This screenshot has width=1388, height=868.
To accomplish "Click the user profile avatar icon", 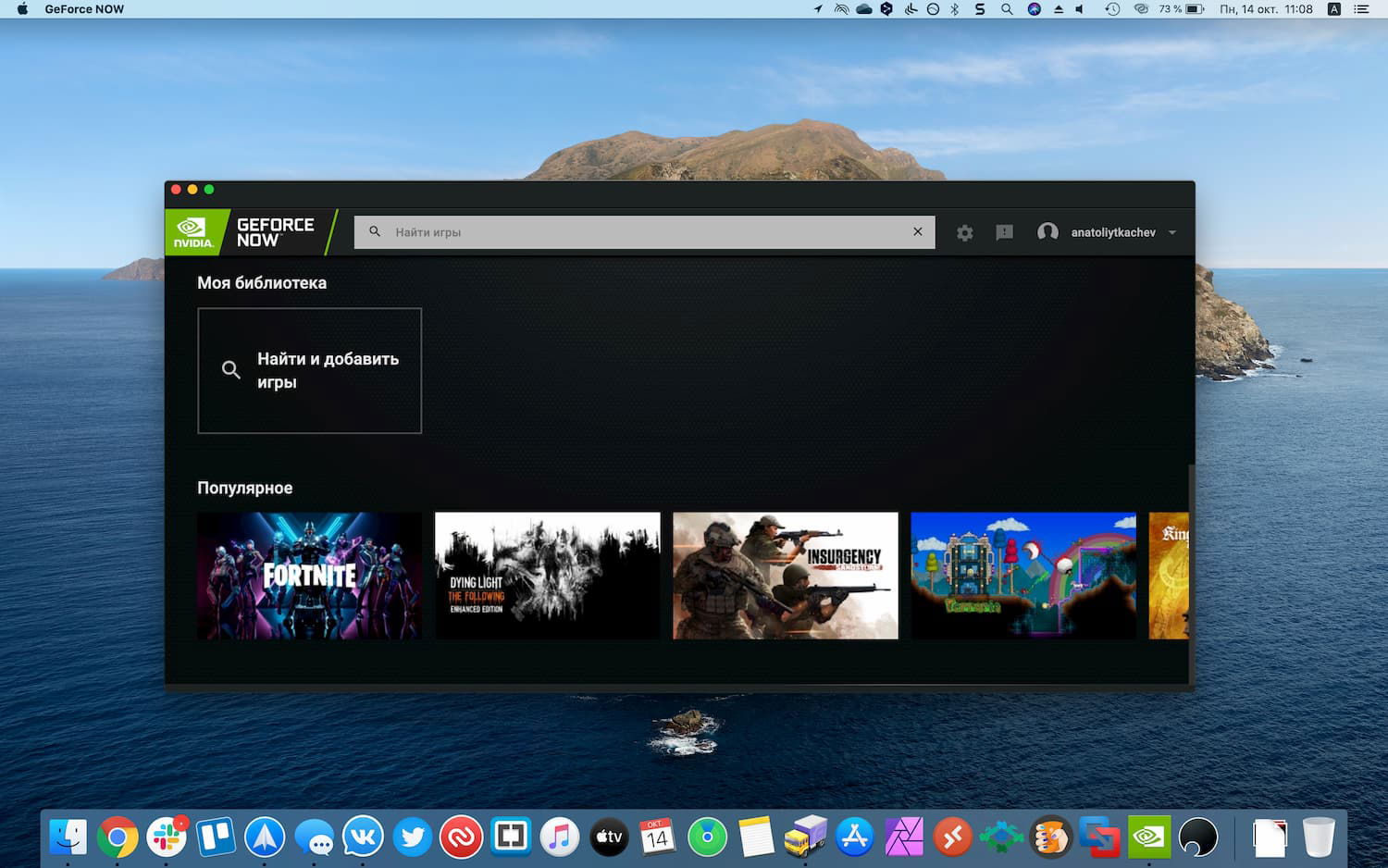I will pos(1047,232).
